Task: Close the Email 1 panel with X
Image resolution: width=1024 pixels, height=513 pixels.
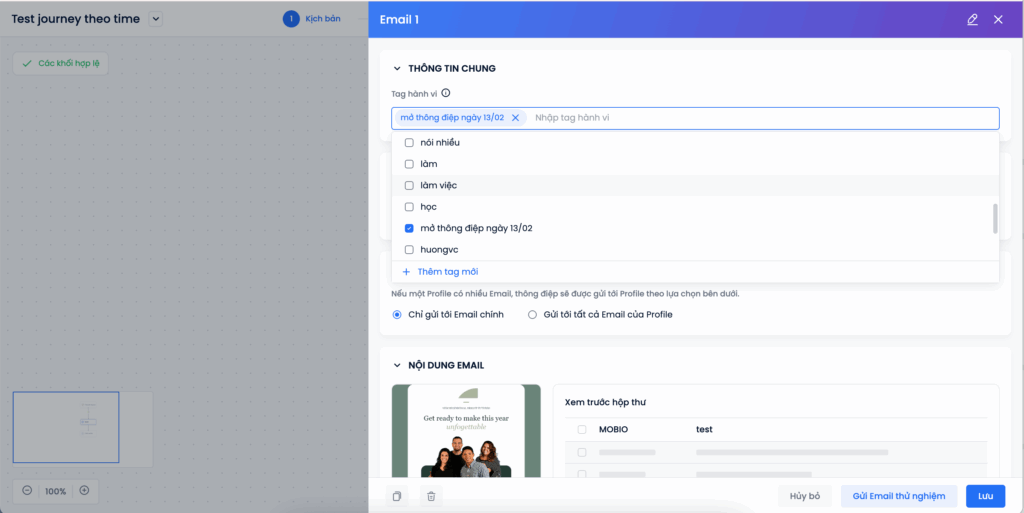Action: click(x=998, y=19)
